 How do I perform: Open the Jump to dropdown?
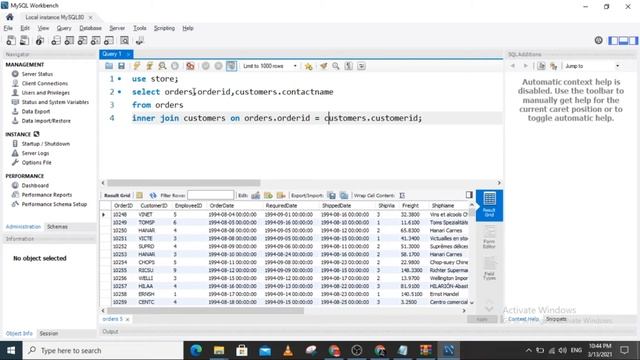coord(592,66)
